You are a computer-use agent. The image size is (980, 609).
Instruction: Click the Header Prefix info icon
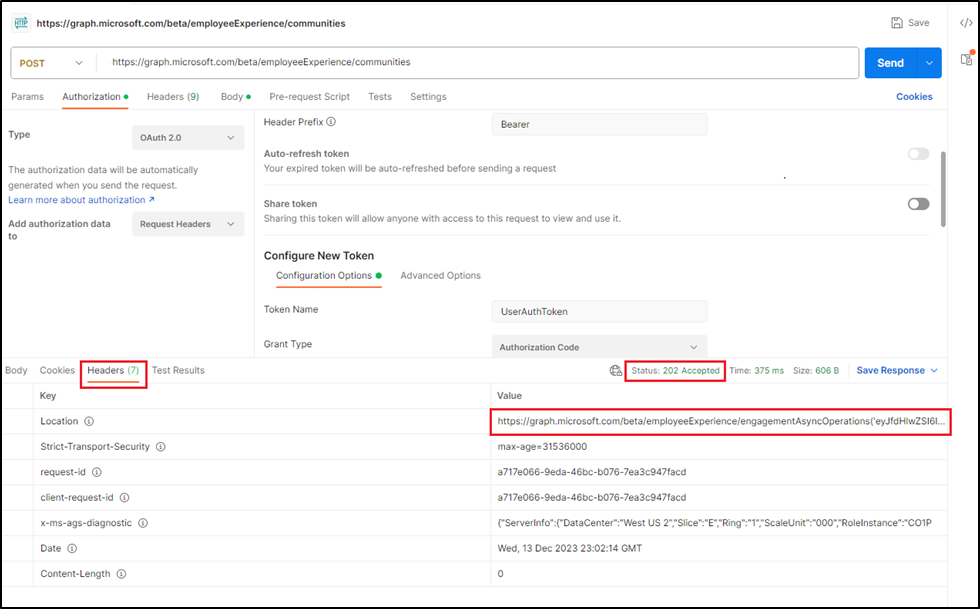pos(331,122)
